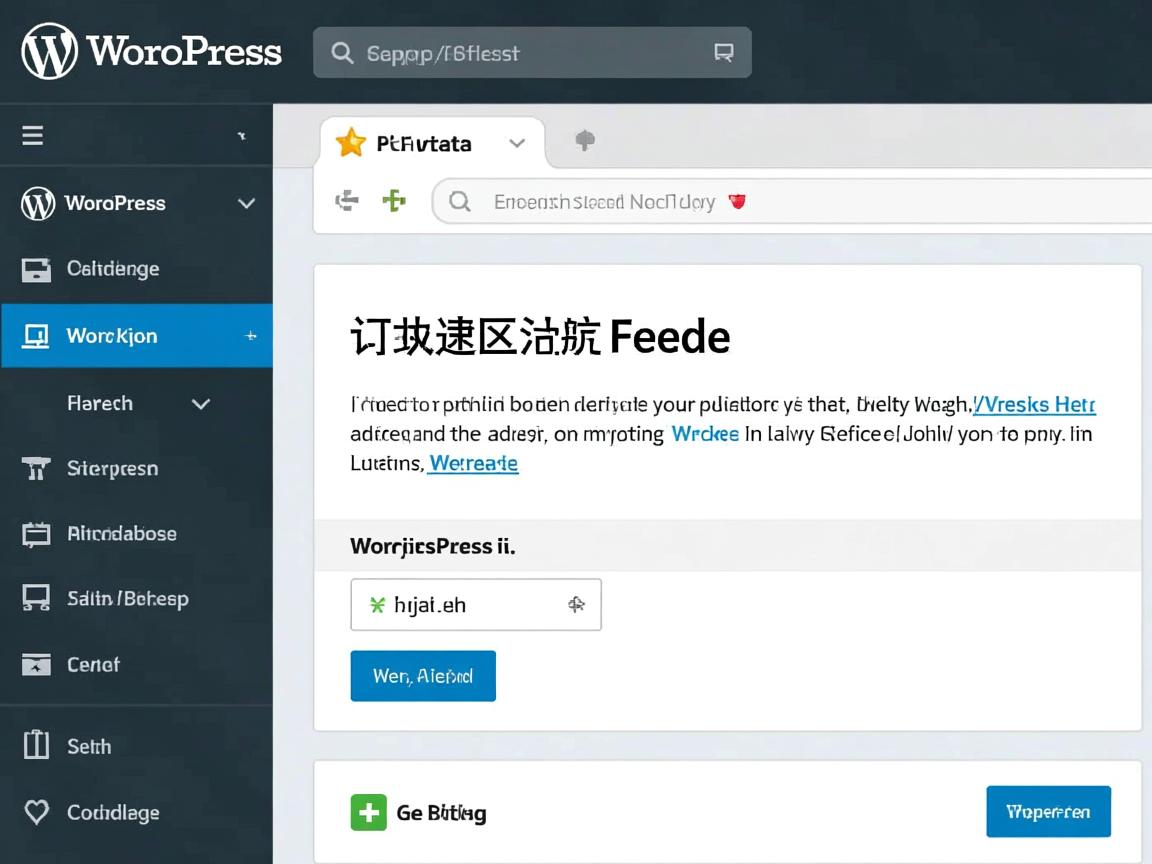Click the green plus icon near the toolbar
Screen dimensions: 1152x864
pyautogui.click(x=394, y=200)
